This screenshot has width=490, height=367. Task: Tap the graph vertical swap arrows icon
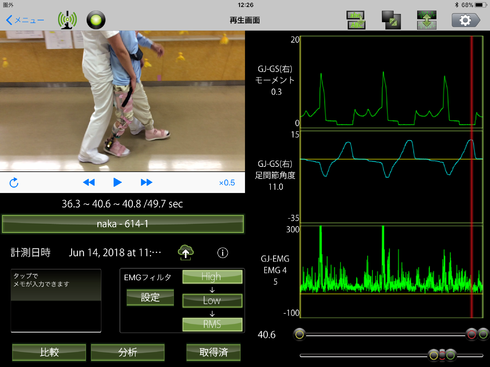point(427,20)
